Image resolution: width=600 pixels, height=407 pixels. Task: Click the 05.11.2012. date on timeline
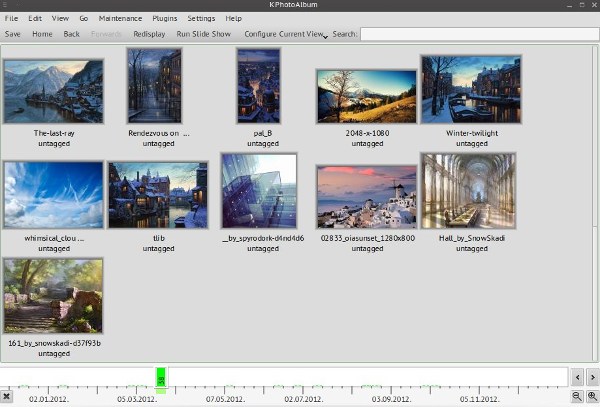(x=479, y=399)
